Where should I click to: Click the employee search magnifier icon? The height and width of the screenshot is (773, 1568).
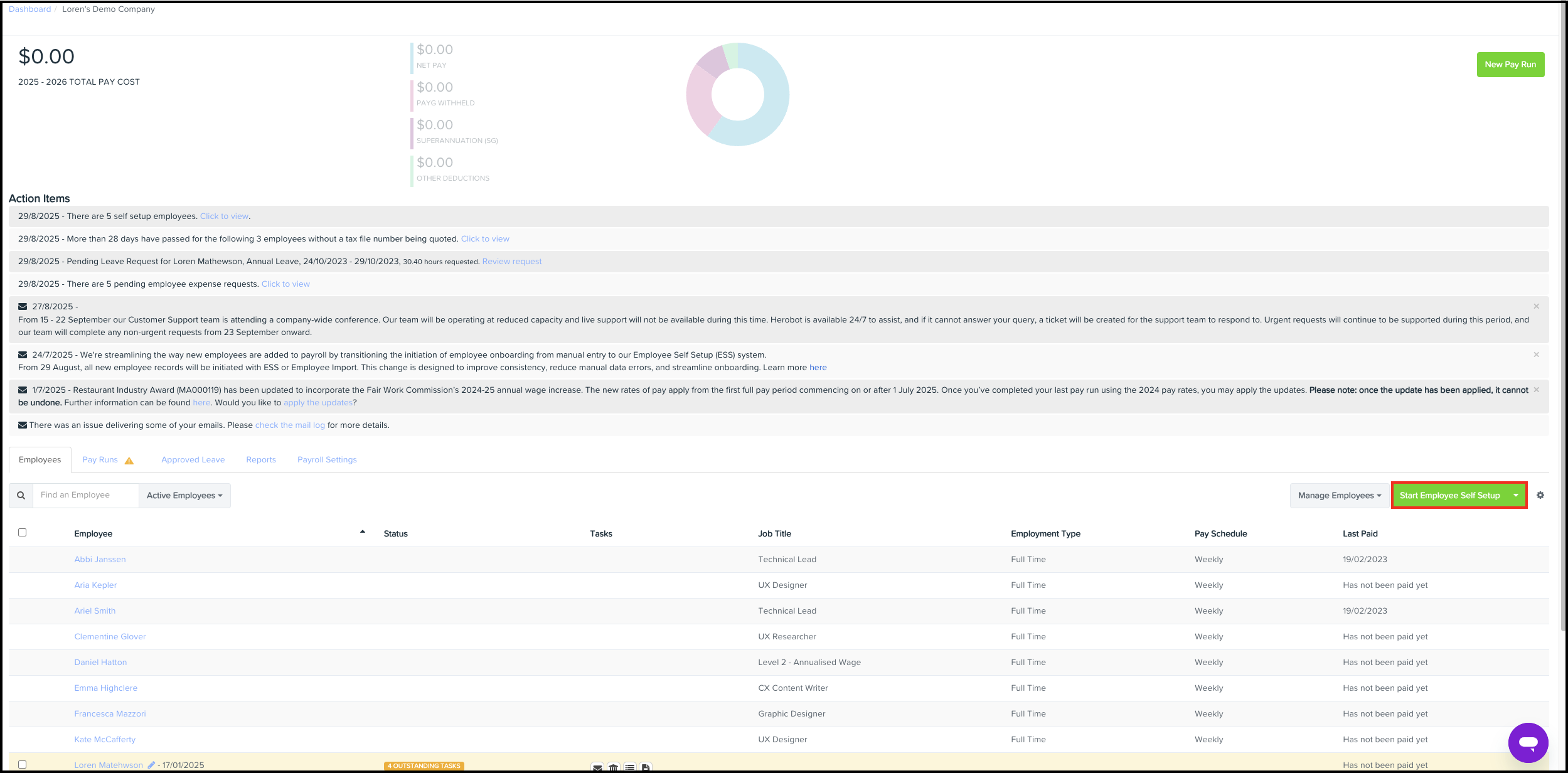[21, 496]
